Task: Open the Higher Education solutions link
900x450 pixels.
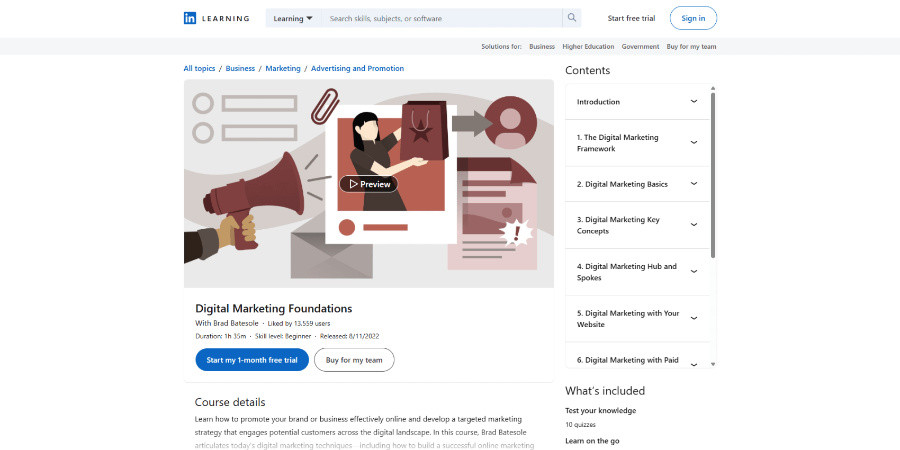Action: 588,46
